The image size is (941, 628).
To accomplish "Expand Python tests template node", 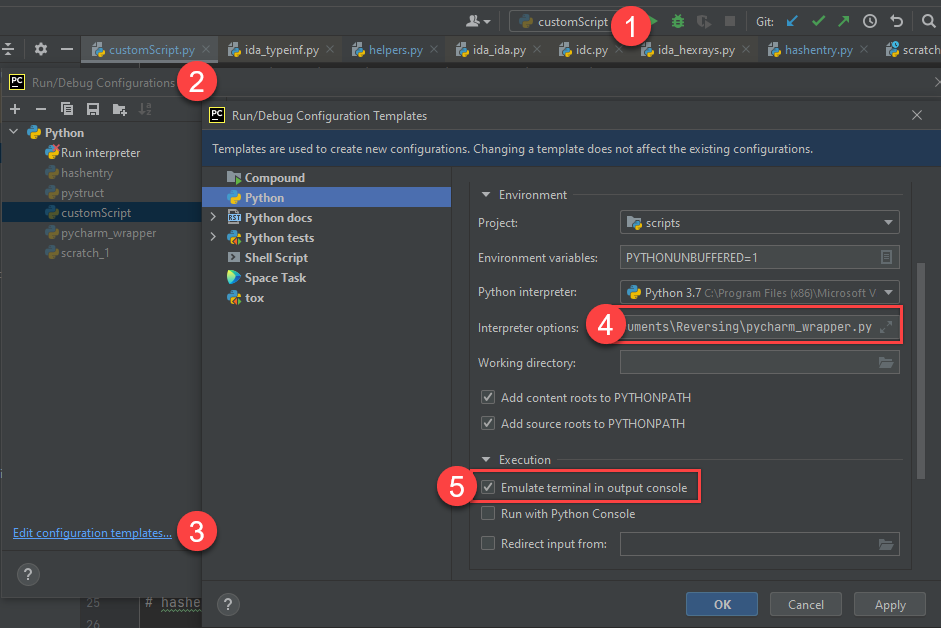I will click(x=213, y=237).
